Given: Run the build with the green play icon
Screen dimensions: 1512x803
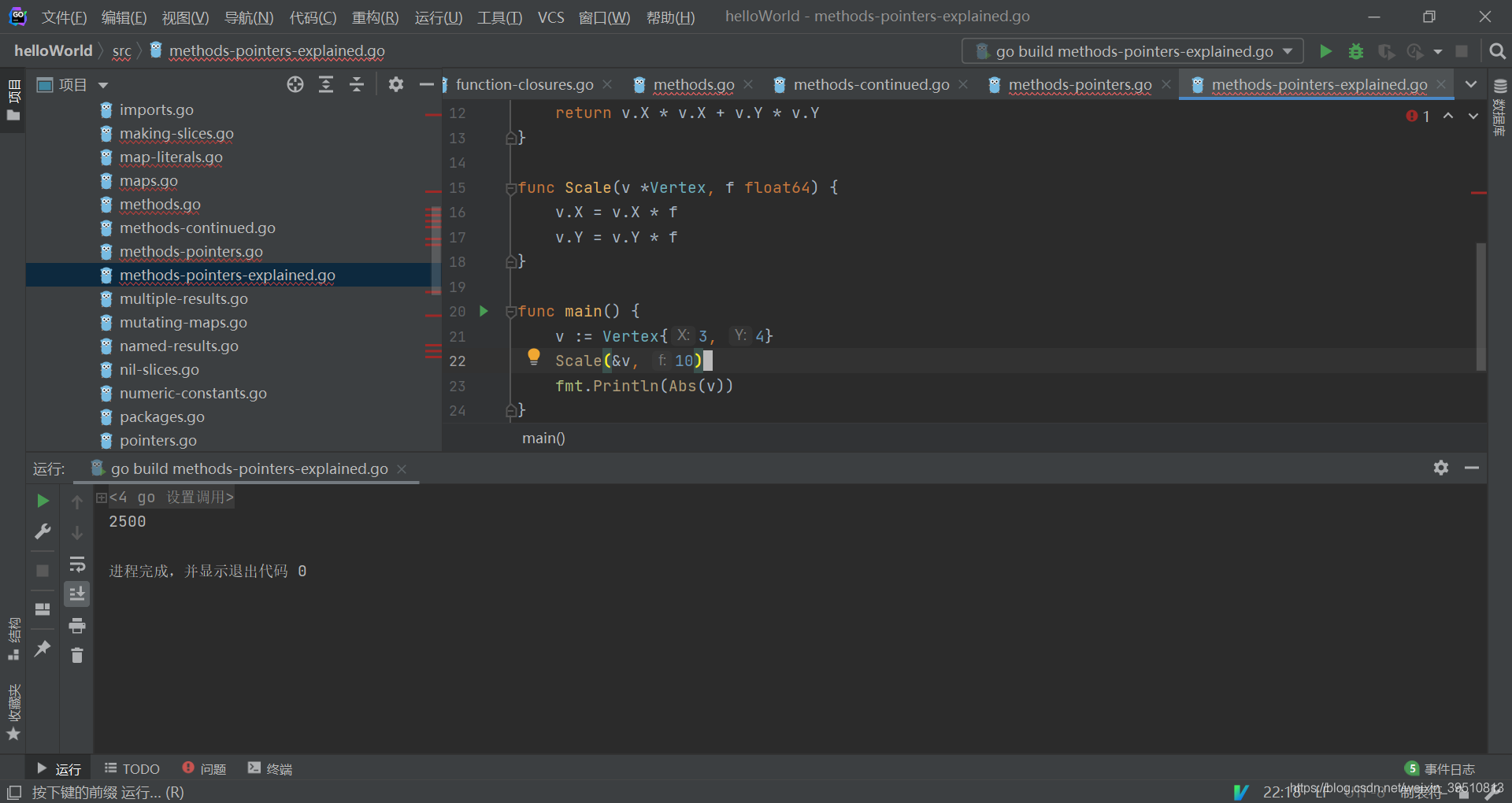Looking at the screenshot, I should (1325, 51).
